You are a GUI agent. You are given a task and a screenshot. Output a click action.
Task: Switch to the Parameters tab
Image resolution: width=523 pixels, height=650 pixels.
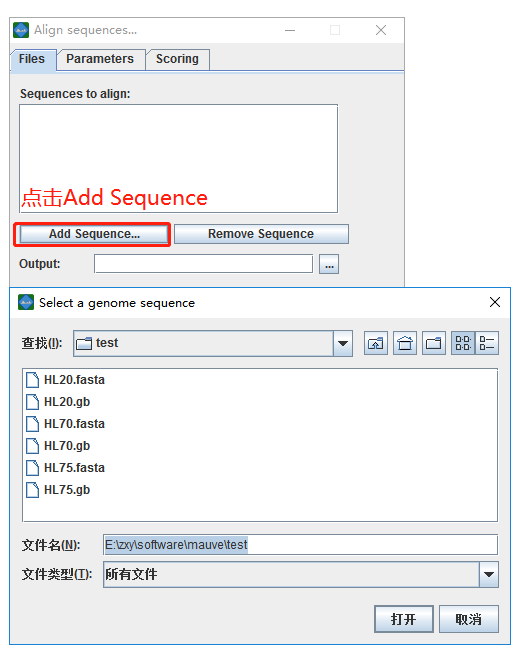point(100,59)
